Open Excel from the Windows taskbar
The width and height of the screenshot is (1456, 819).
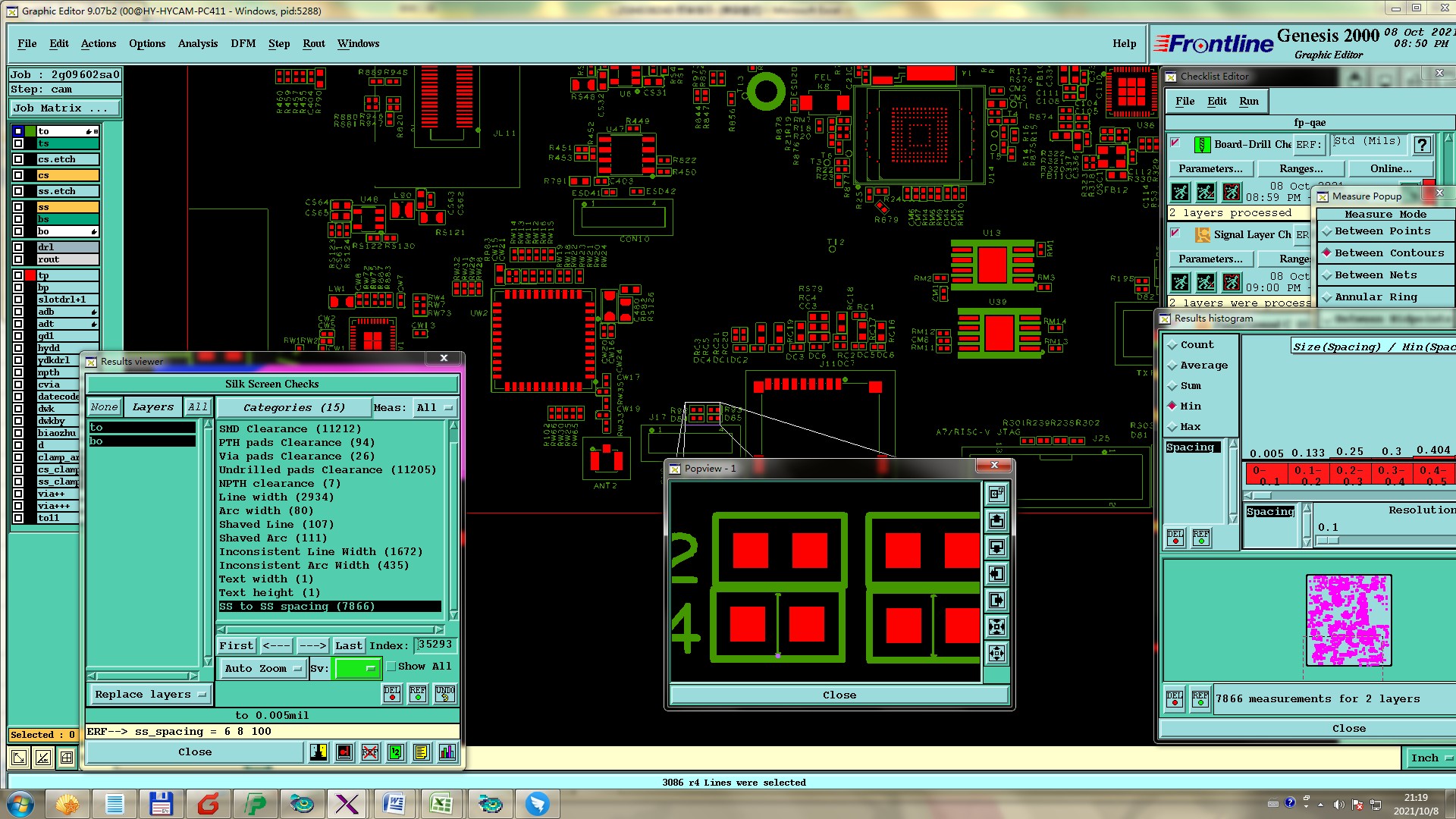click(x=441, y=804)
